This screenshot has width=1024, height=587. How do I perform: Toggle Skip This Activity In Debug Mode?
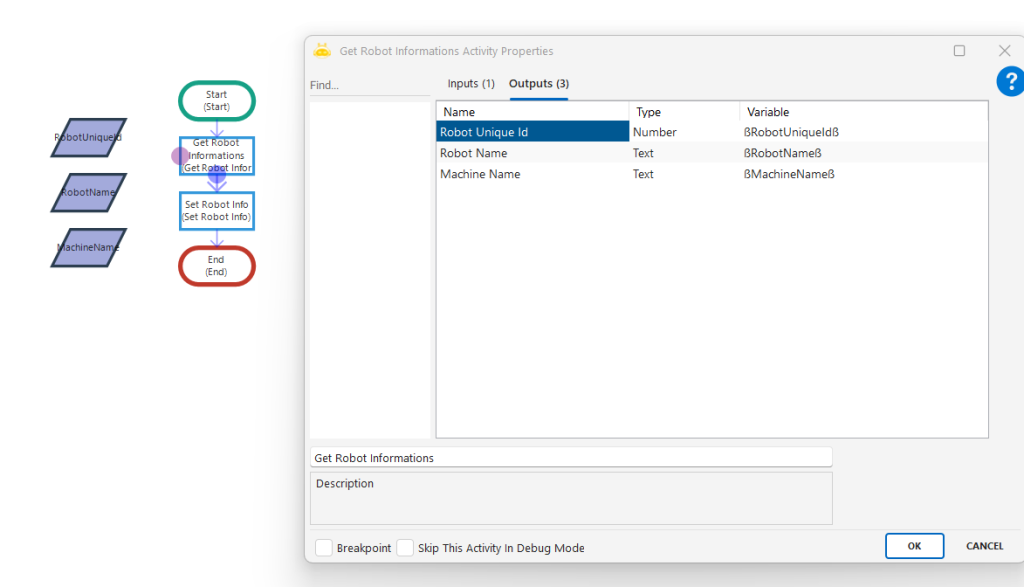[x=405, y=548]
